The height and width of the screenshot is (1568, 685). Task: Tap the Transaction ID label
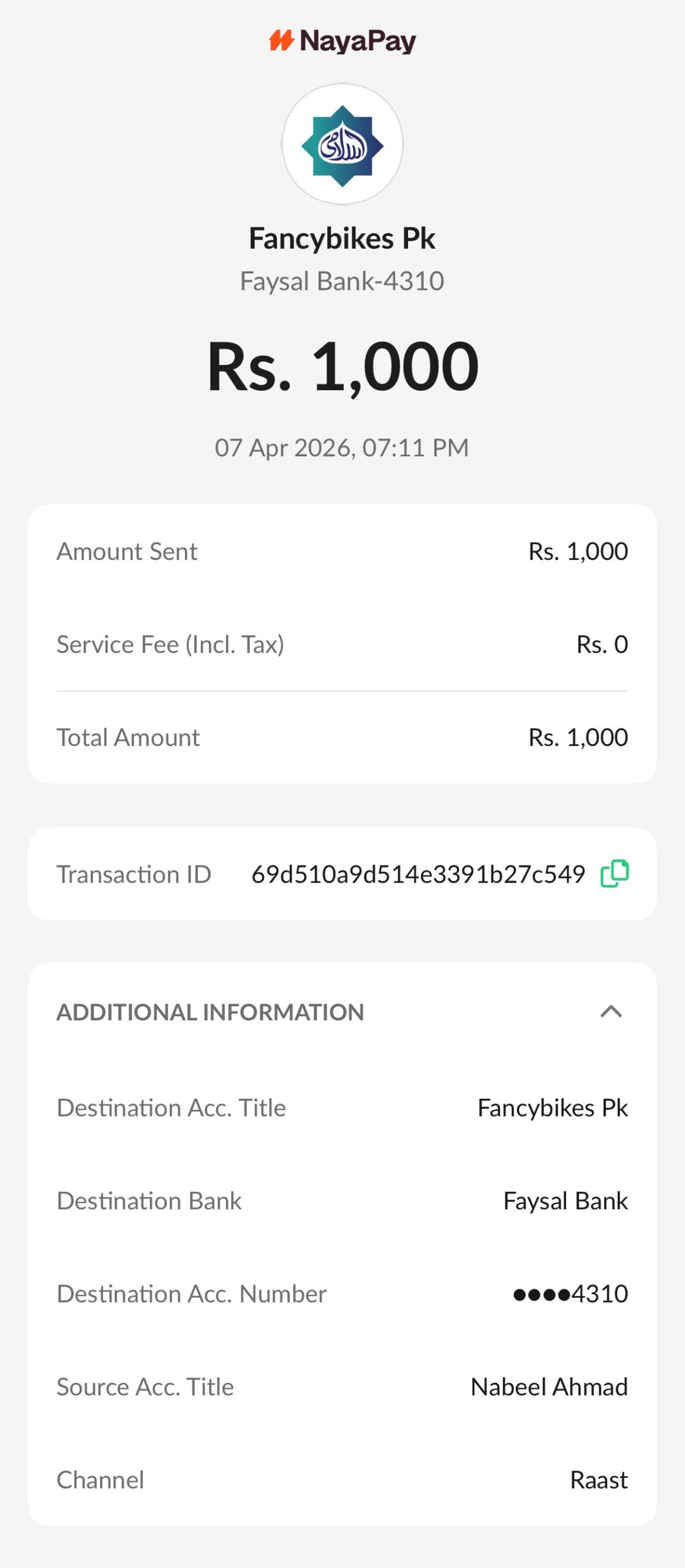point(134,874)
